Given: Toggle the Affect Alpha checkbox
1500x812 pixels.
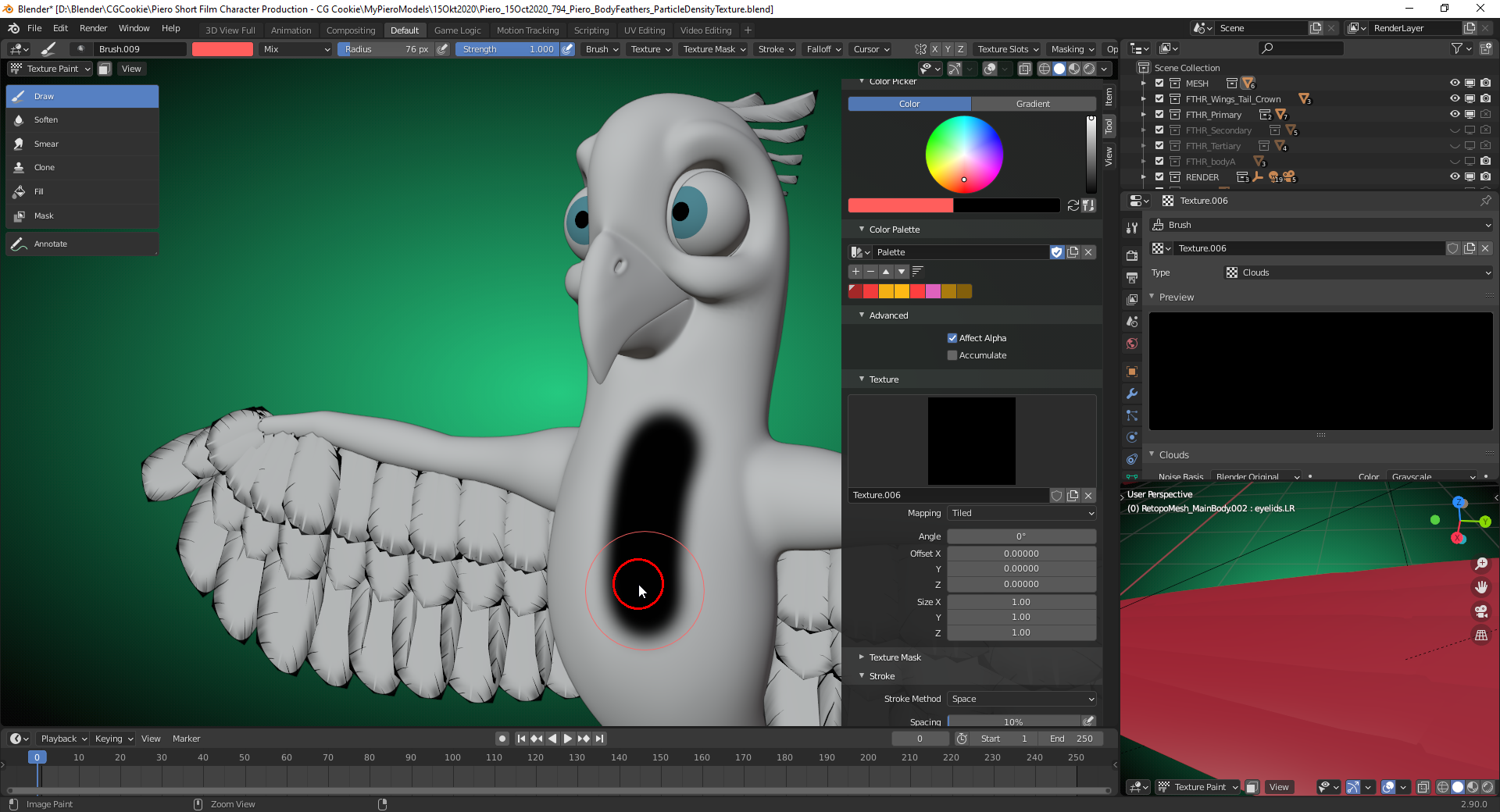Looking at the screenshot, I should [x=952, y=338].
